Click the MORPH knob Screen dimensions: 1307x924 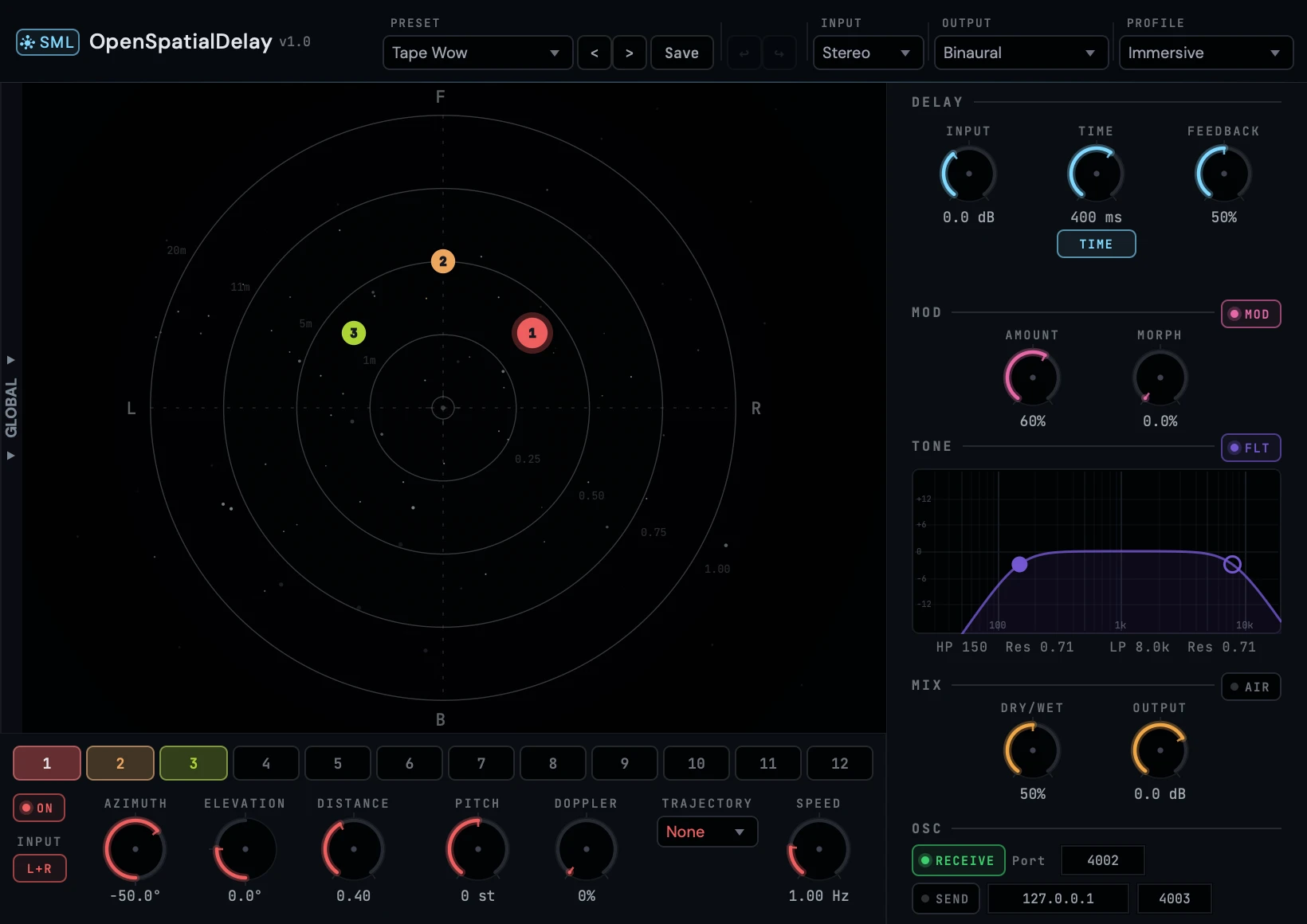point(1160,377)
